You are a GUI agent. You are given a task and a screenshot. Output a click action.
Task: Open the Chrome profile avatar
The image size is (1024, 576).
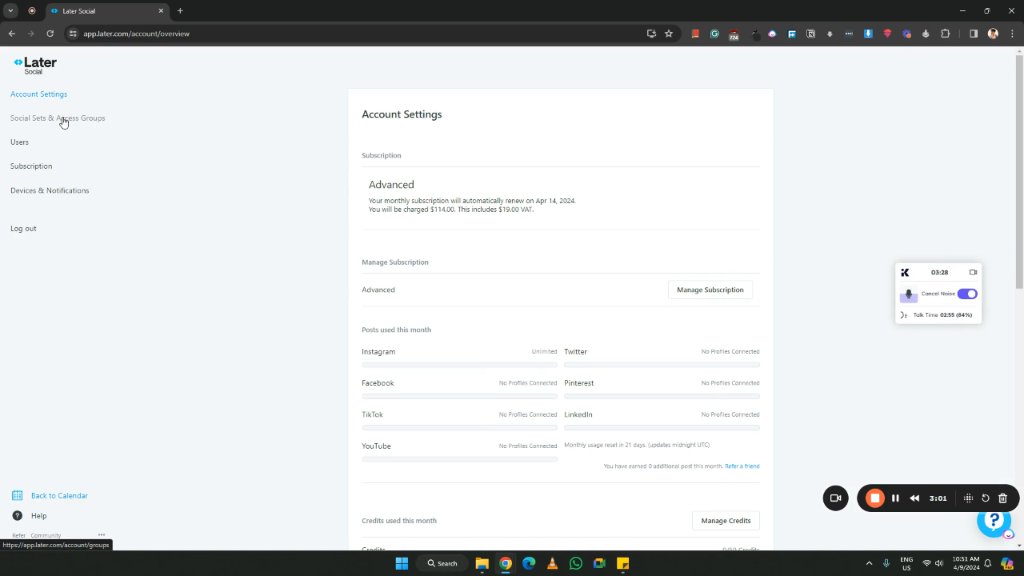pos(993,34)
